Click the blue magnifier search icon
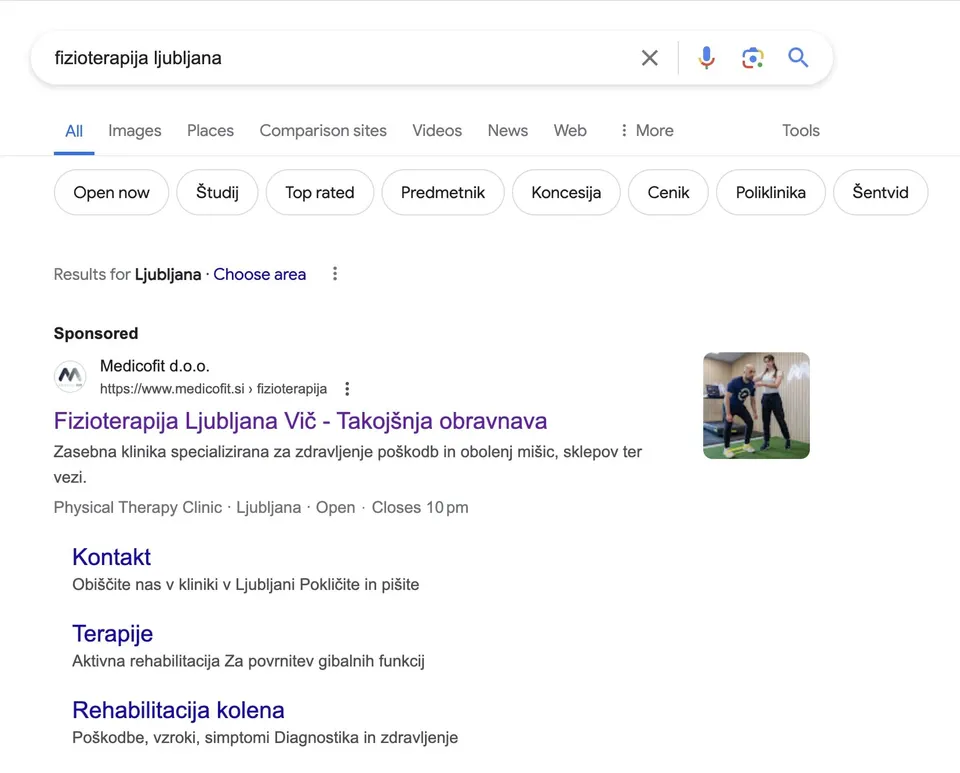Viewport: 960px width, 773px height. pos(798,58)
